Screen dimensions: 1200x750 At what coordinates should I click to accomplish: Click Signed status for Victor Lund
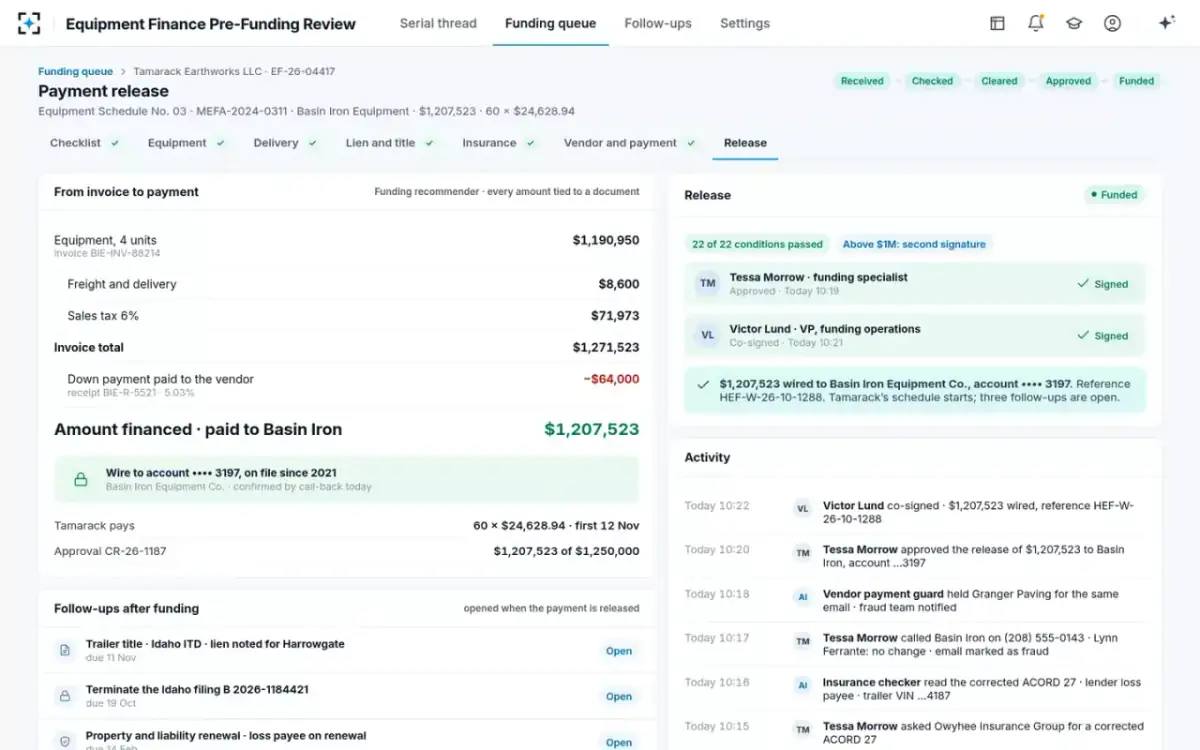1102,336
